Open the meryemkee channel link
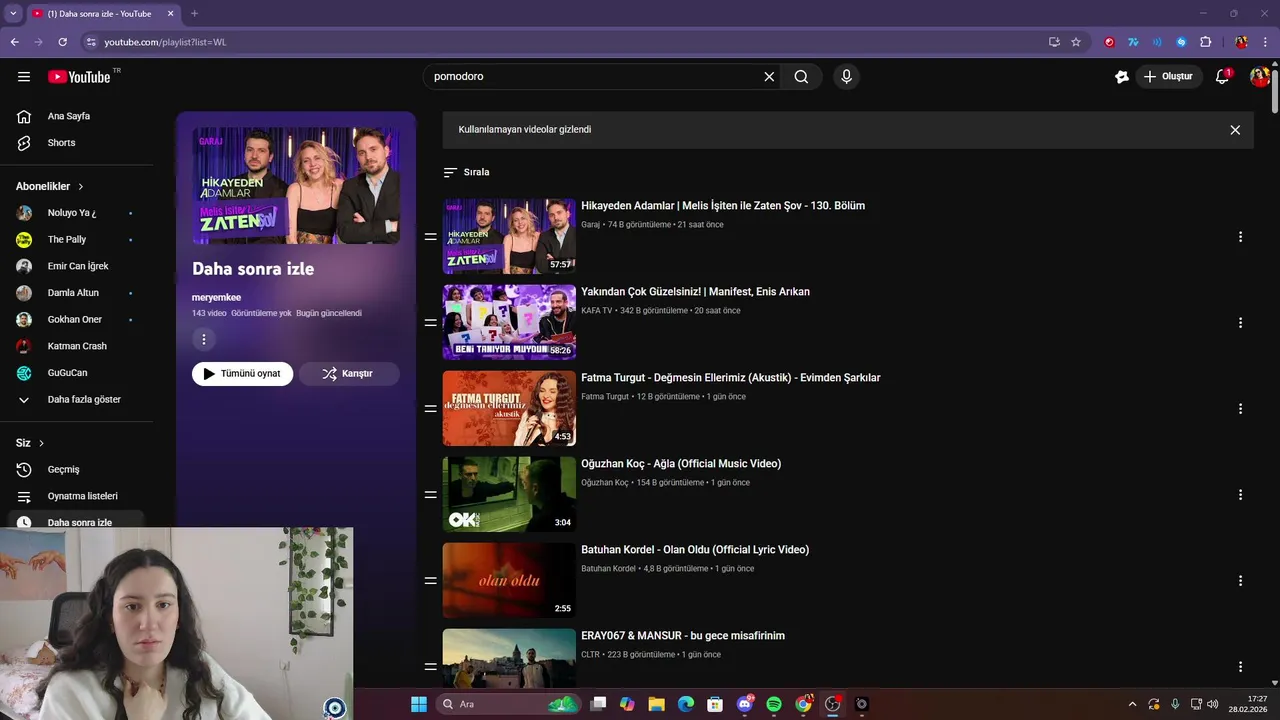 click(216, 297)
